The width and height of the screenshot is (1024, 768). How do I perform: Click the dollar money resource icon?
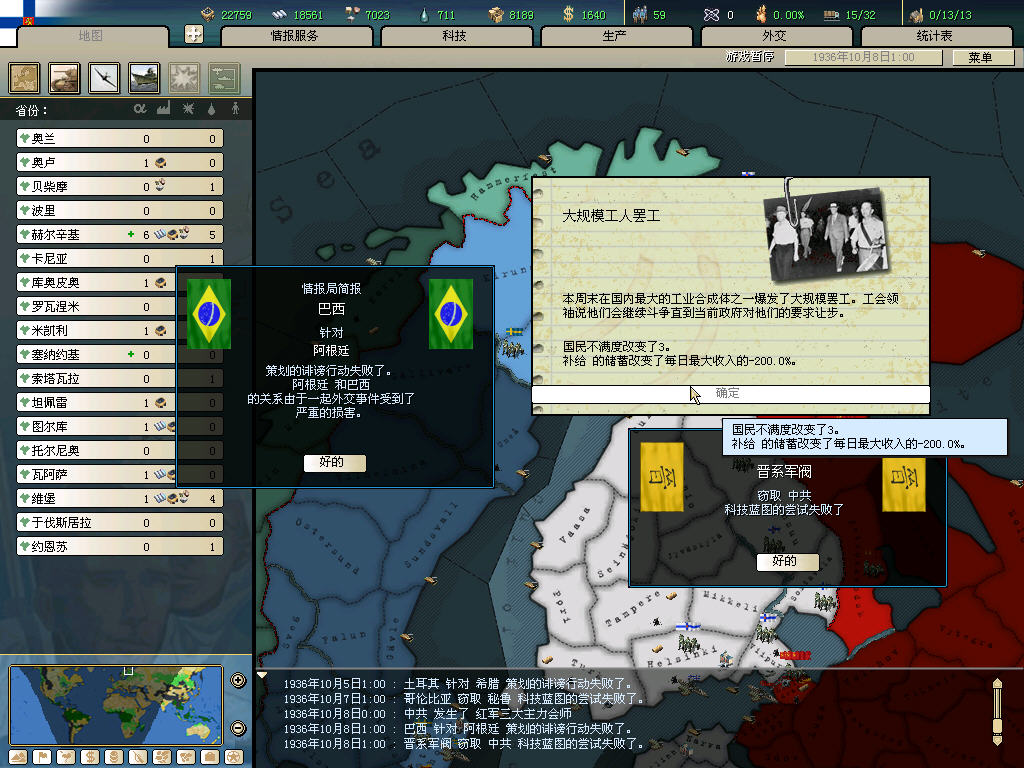569,14
